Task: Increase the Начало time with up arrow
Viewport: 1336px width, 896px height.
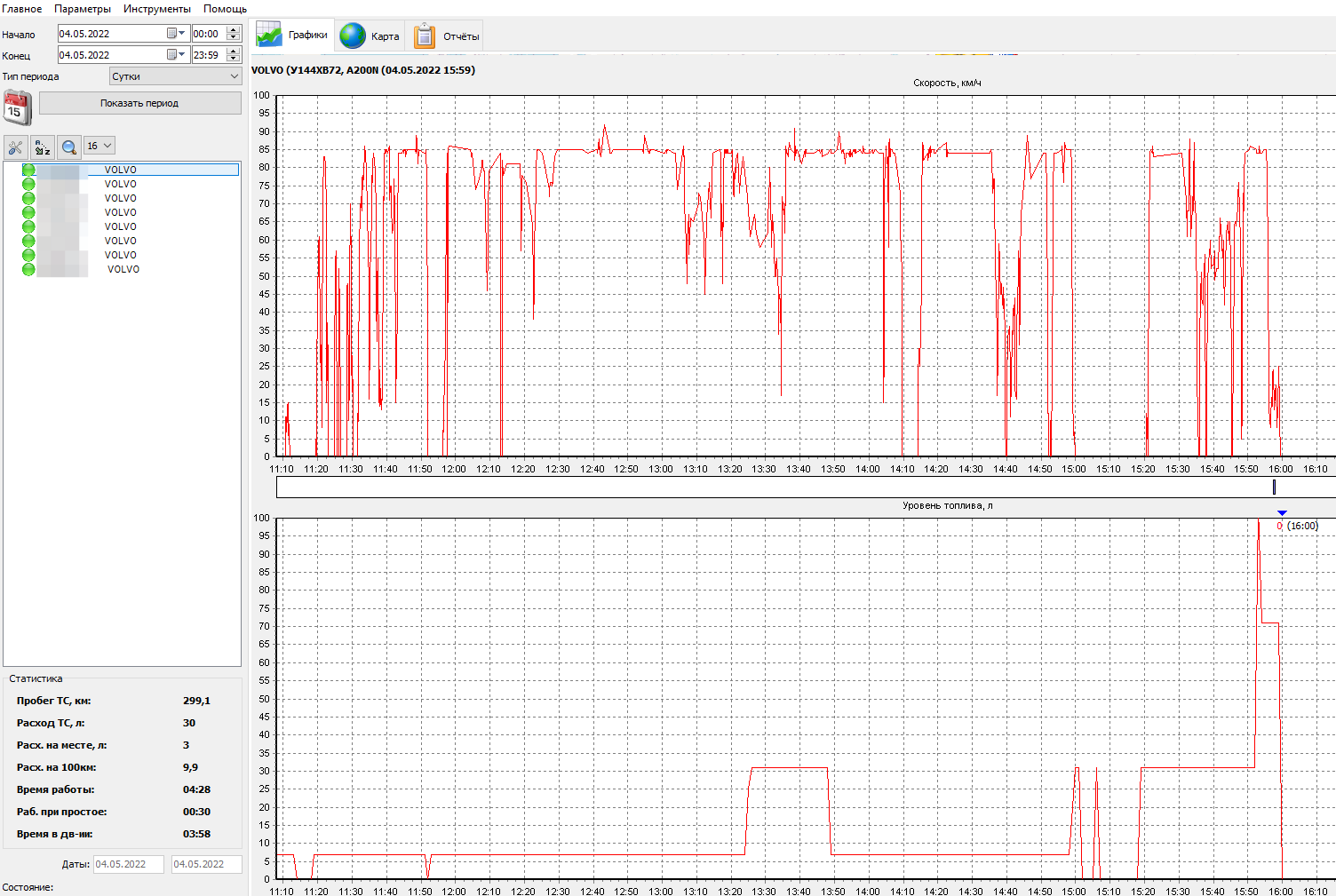Action: coord(234,30)
